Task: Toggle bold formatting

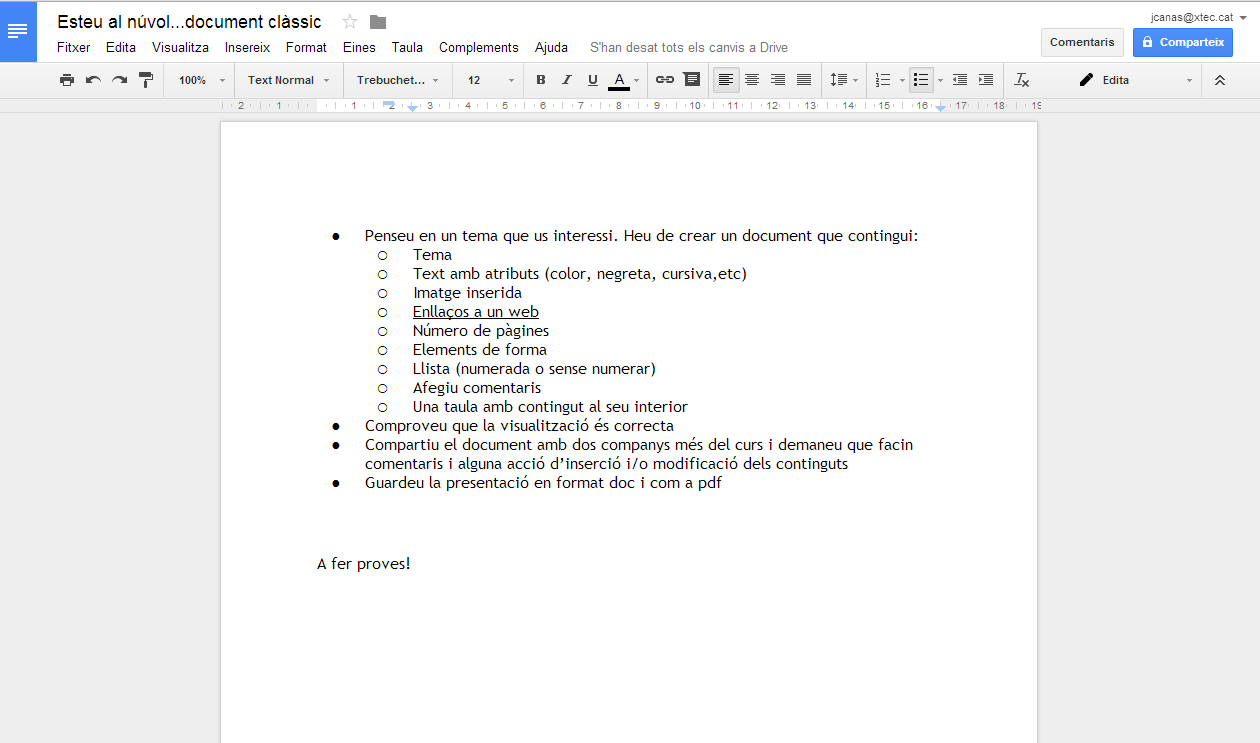Action: (541, 80)
